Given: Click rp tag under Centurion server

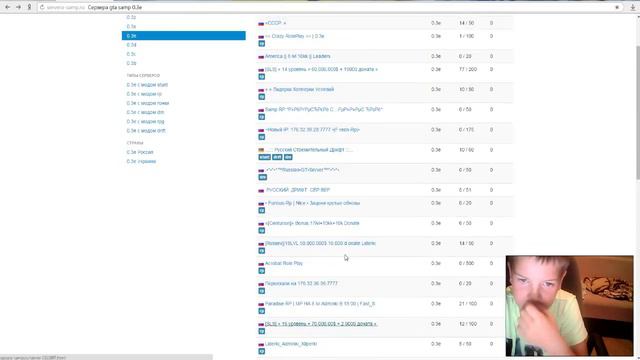Looking at the screenshot, I should [262, 231].
